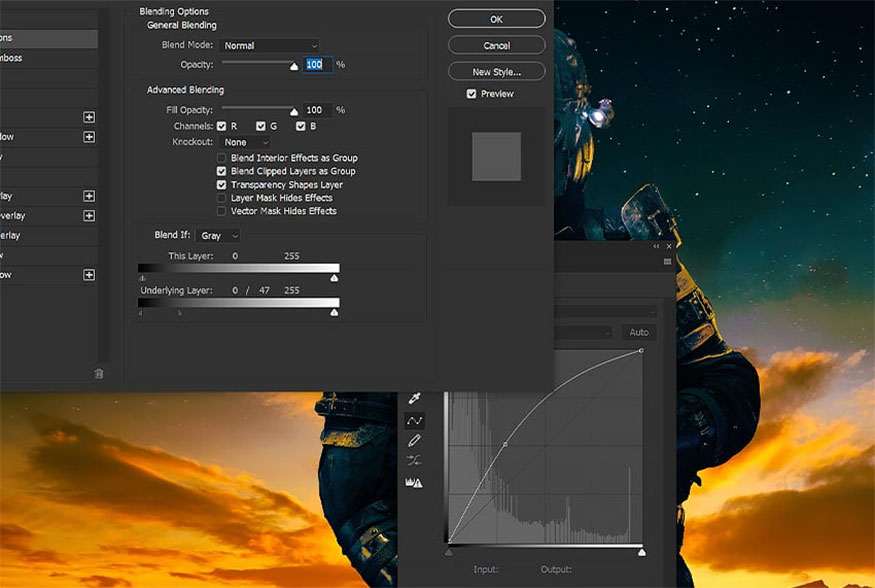The image size is (875, 588).
Task: Choose the pencil draw curve tool
Action: pos(414,441)
